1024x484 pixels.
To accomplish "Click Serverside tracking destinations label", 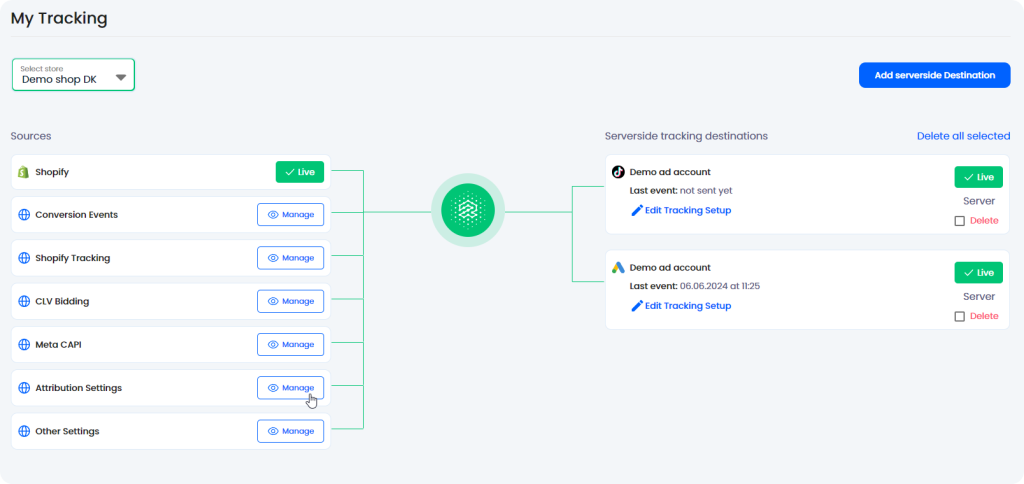I will tap(686, 137).
